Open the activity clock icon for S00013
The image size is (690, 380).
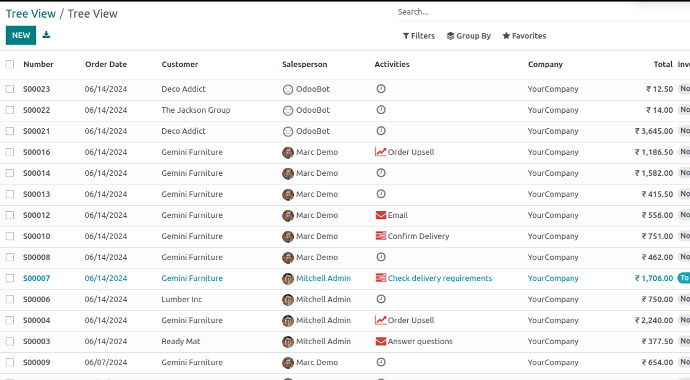tap(381, 194)
